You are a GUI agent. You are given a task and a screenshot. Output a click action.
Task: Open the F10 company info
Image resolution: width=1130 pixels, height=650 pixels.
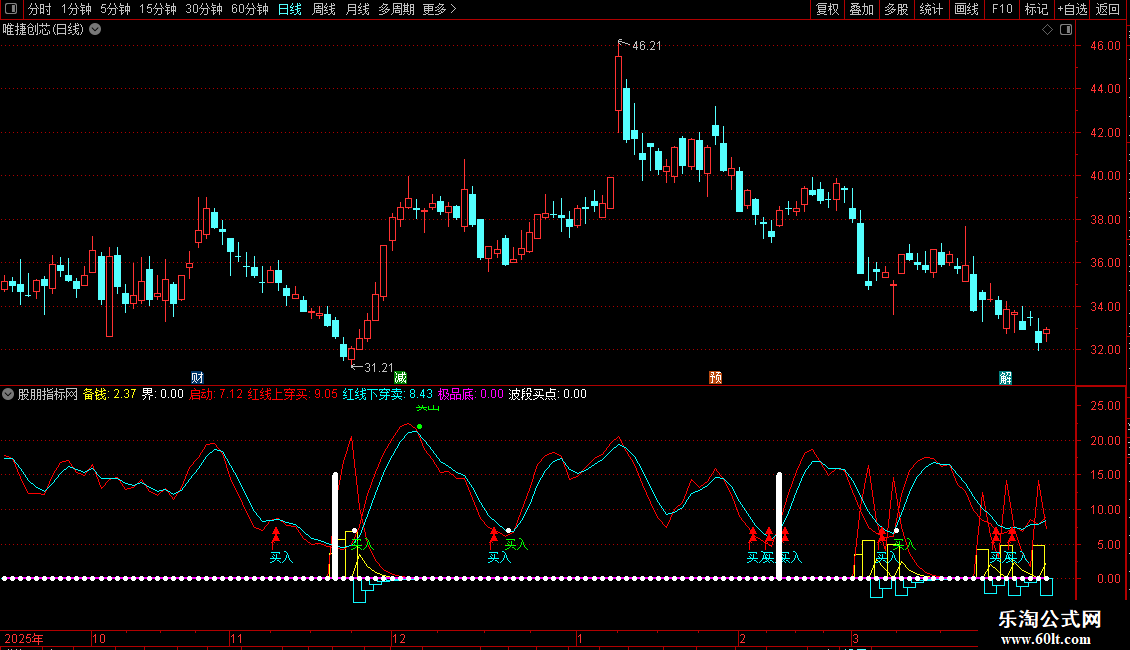pos(1002,9)
